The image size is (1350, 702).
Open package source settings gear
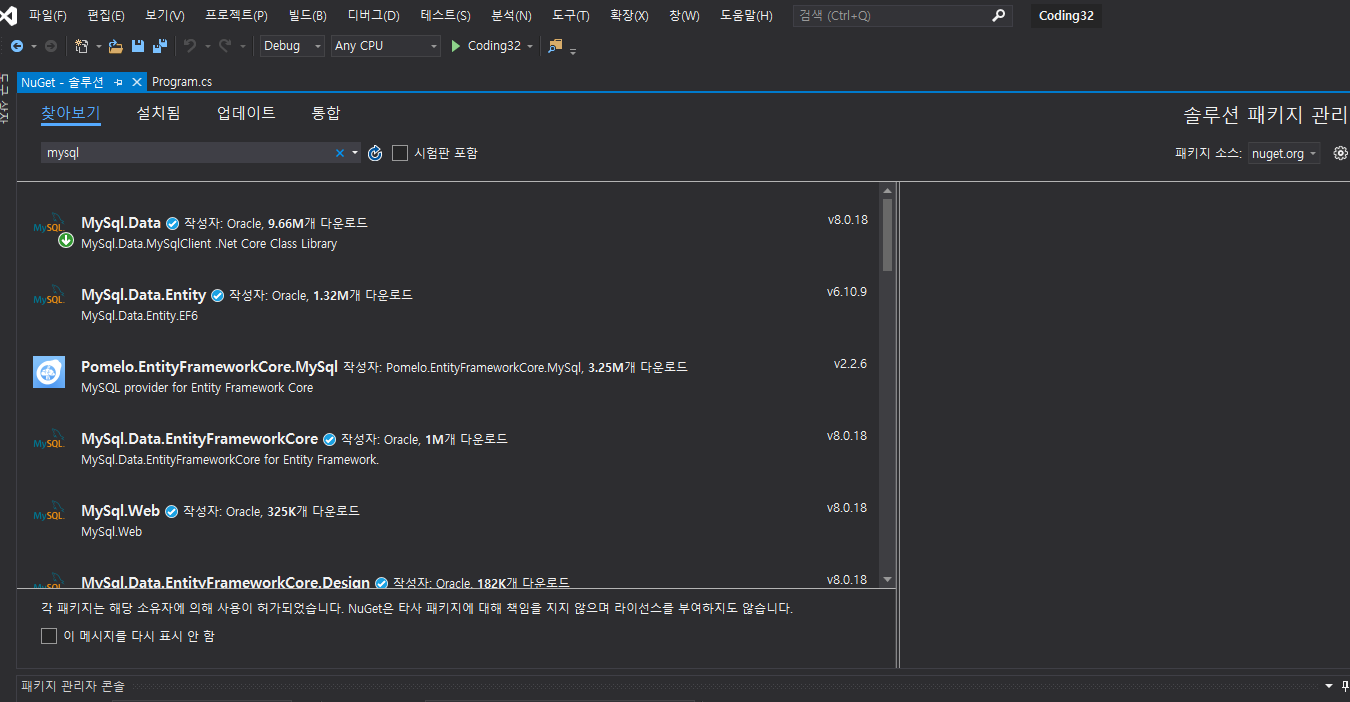[x=1341, y=153]
